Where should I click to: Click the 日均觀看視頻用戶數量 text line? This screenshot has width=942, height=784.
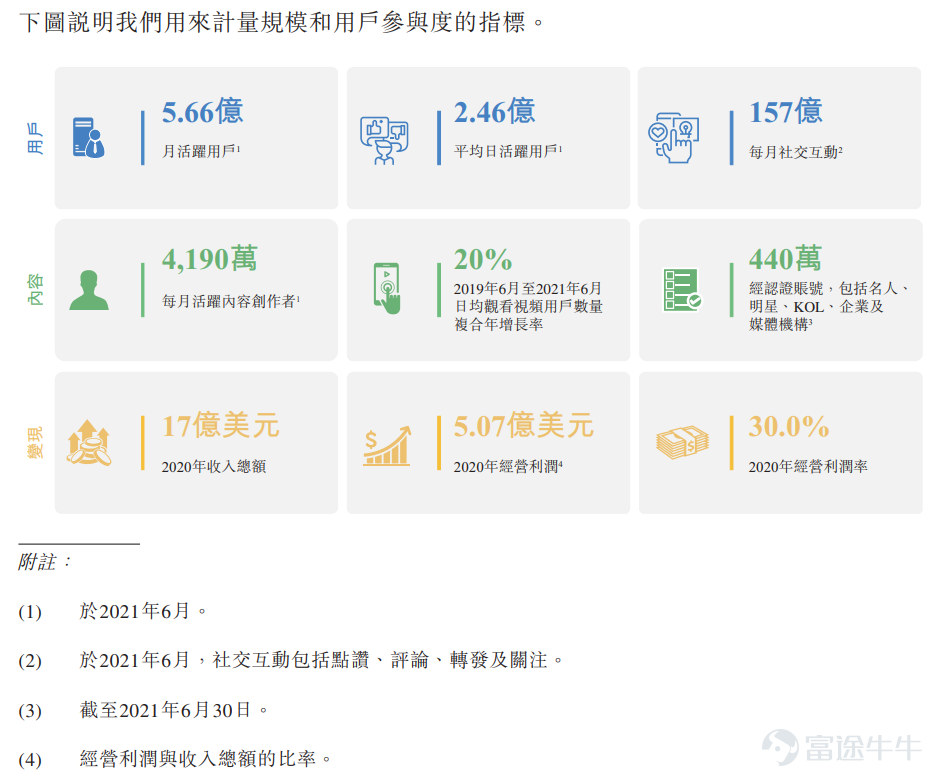528,306
